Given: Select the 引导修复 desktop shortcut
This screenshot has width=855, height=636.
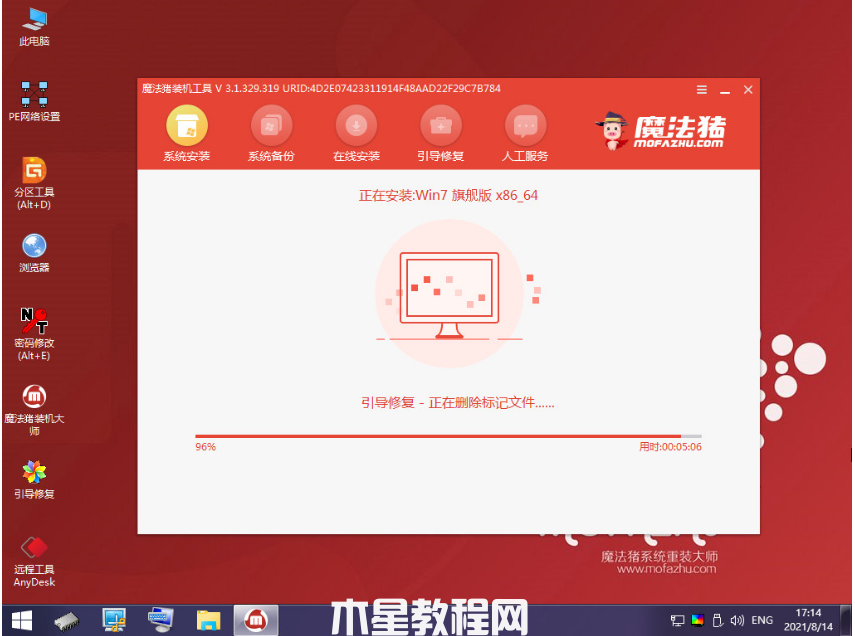Looking at the screenshot, I should coord(34,479).
